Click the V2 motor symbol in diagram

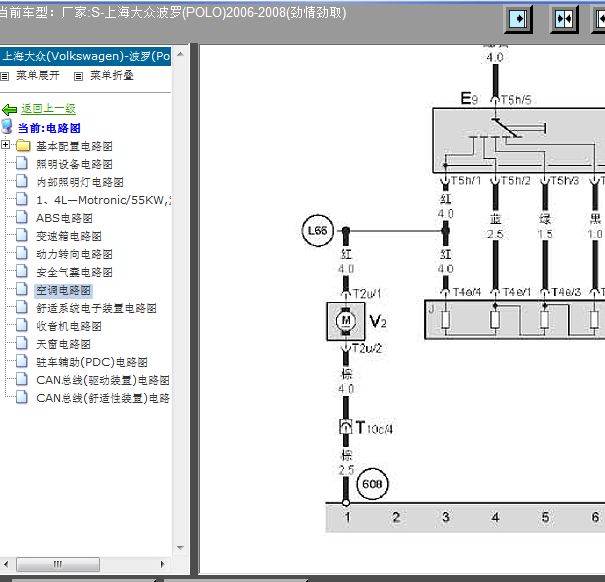(x=346, y=321)
